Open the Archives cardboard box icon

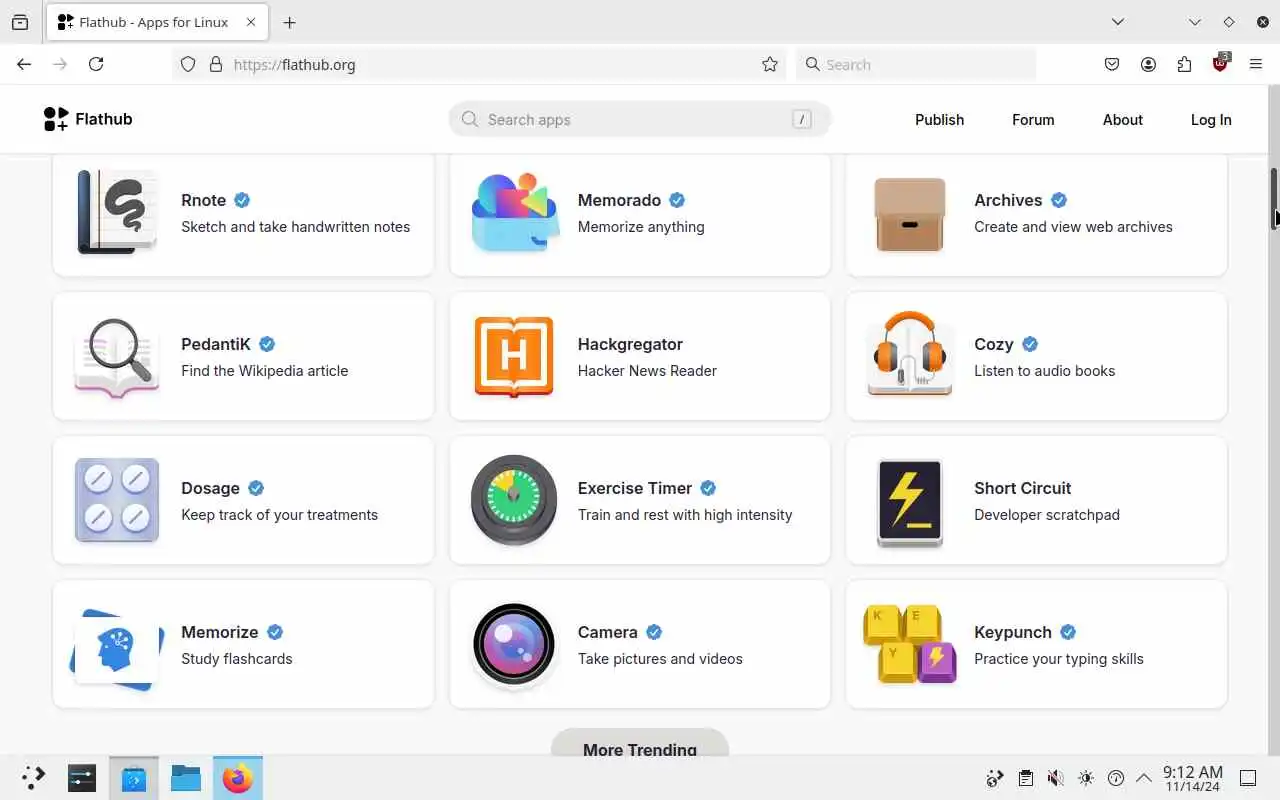909,213
